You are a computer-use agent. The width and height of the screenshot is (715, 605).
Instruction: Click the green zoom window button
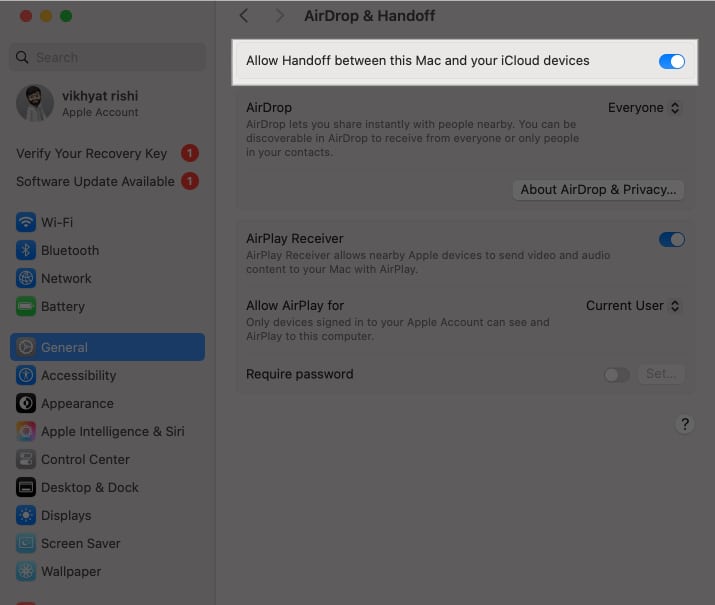(66, 16)
